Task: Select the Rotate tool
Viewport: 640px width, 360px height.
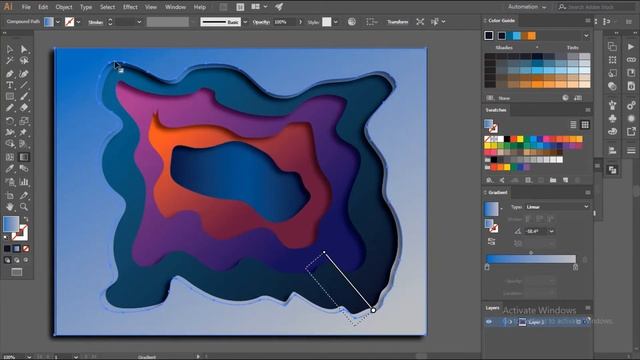Action: 10,121
